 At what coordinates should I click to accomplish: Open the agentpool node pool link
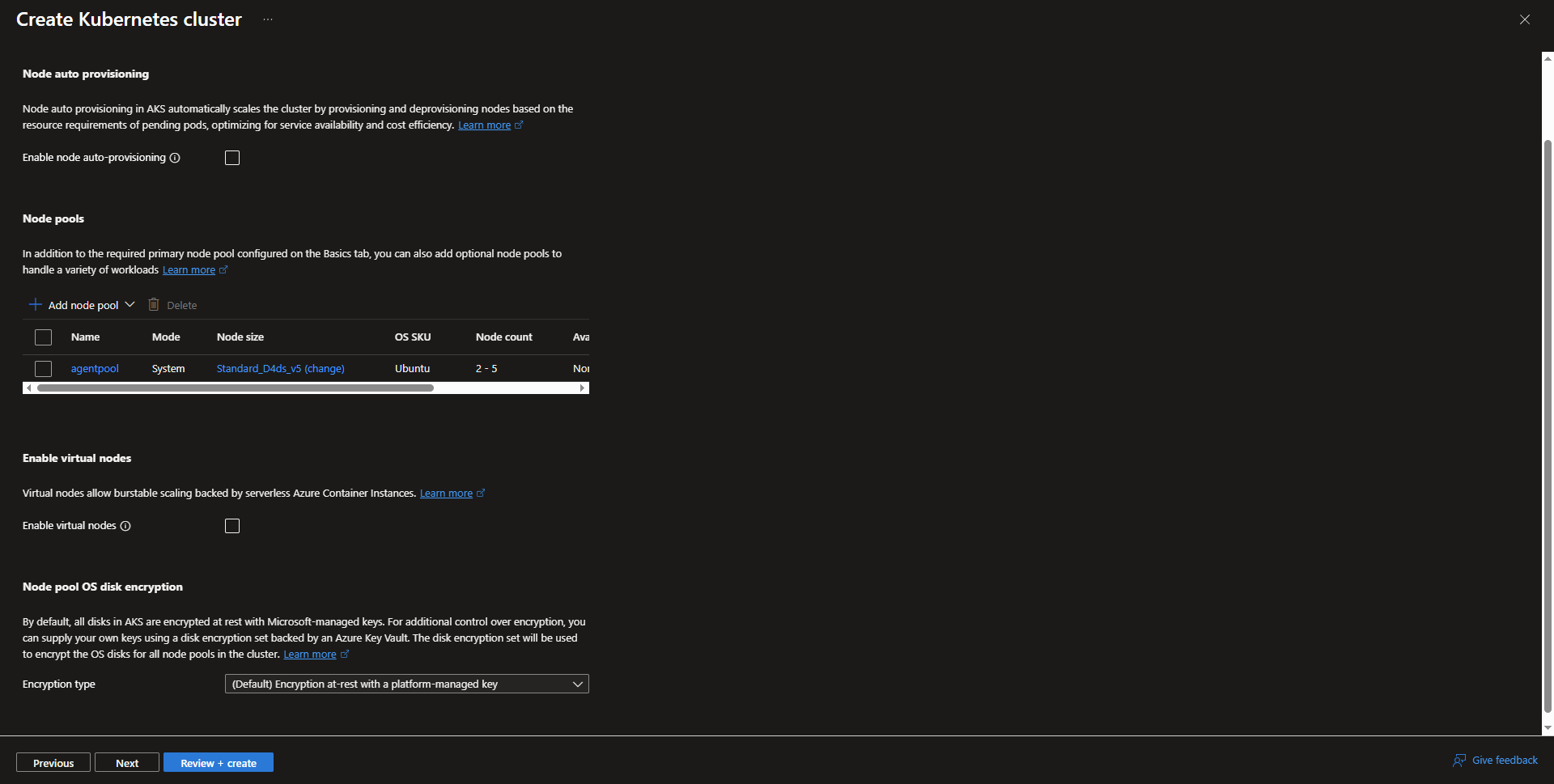click(x=95, y=369)
